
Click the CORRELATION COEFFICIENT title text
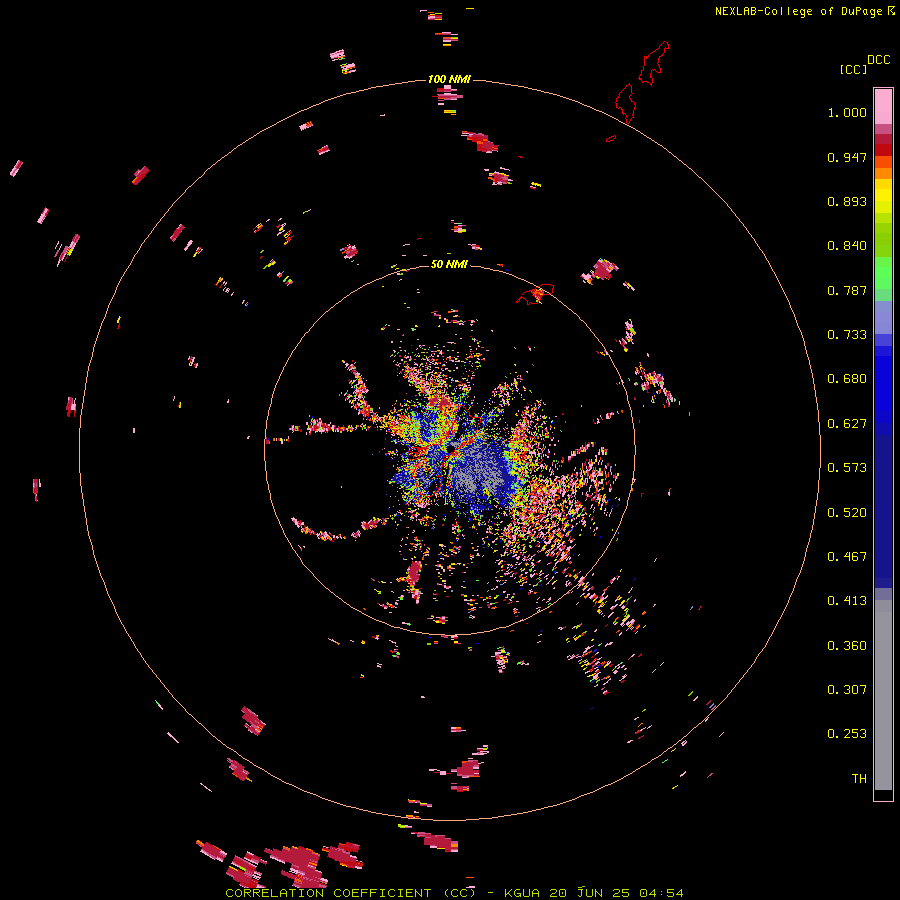tap(350, 893)
